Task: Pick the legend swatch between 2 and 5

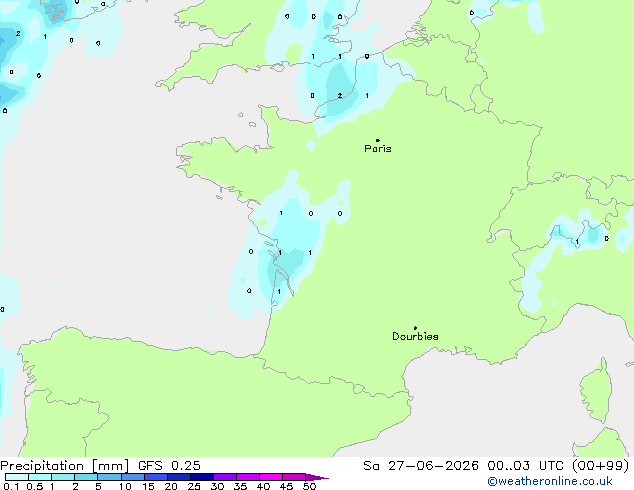Action: 86,477
